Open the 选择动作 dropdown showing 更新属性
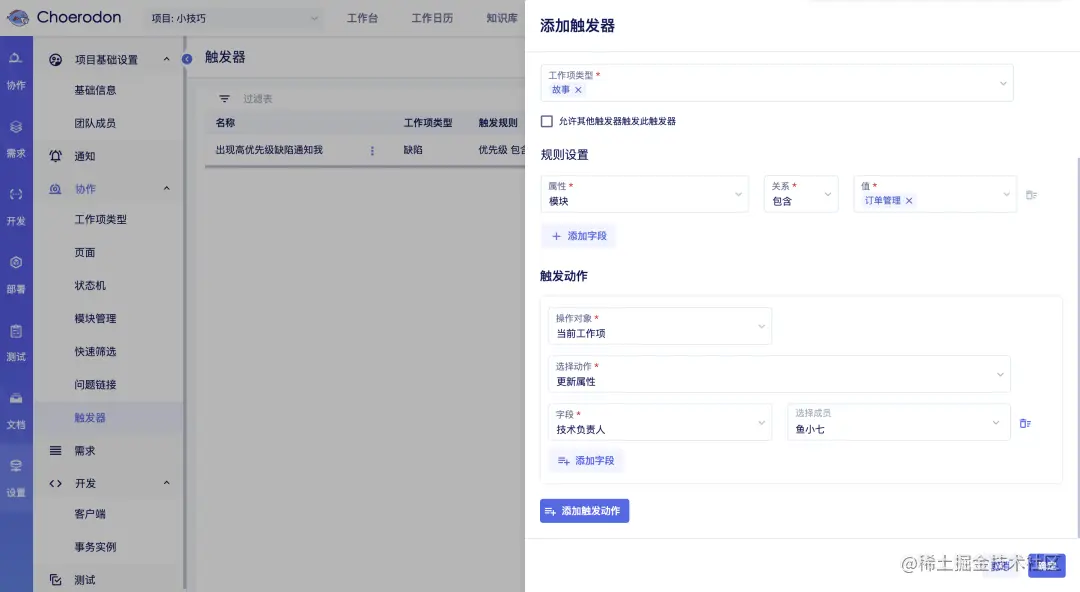The image size is (1080, 592). [779, 374]
